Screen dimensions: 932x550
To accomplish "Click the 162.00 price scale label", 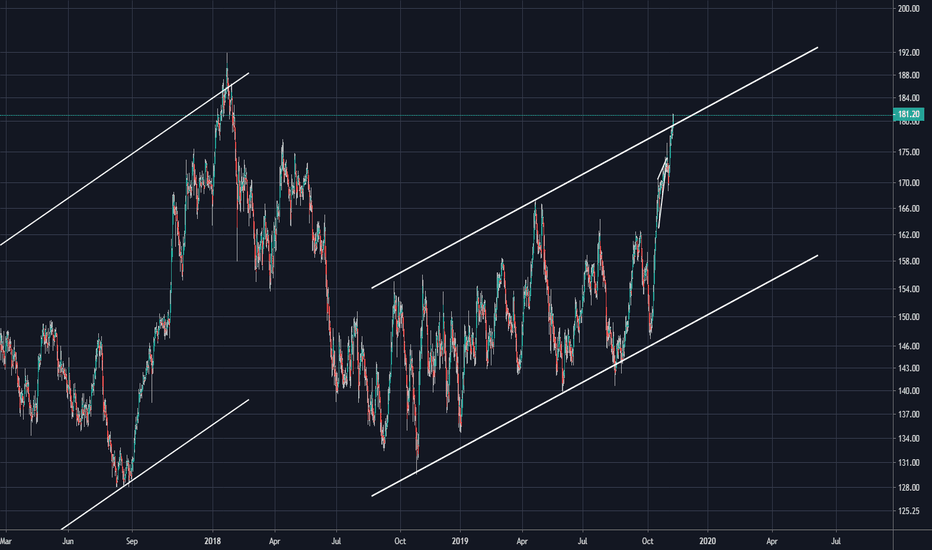I will pos(909,235).
